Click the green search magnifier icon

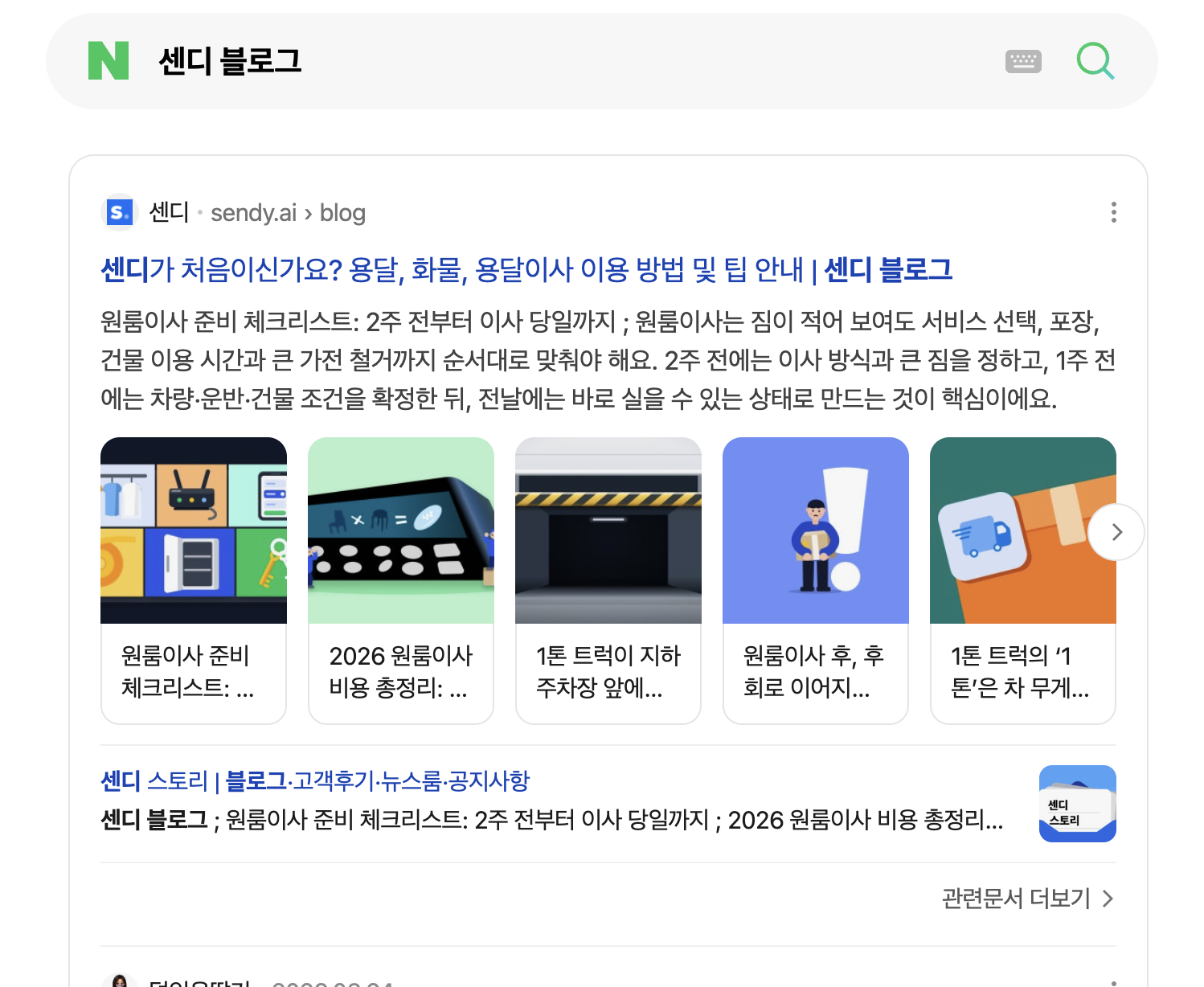(1095, 61)
